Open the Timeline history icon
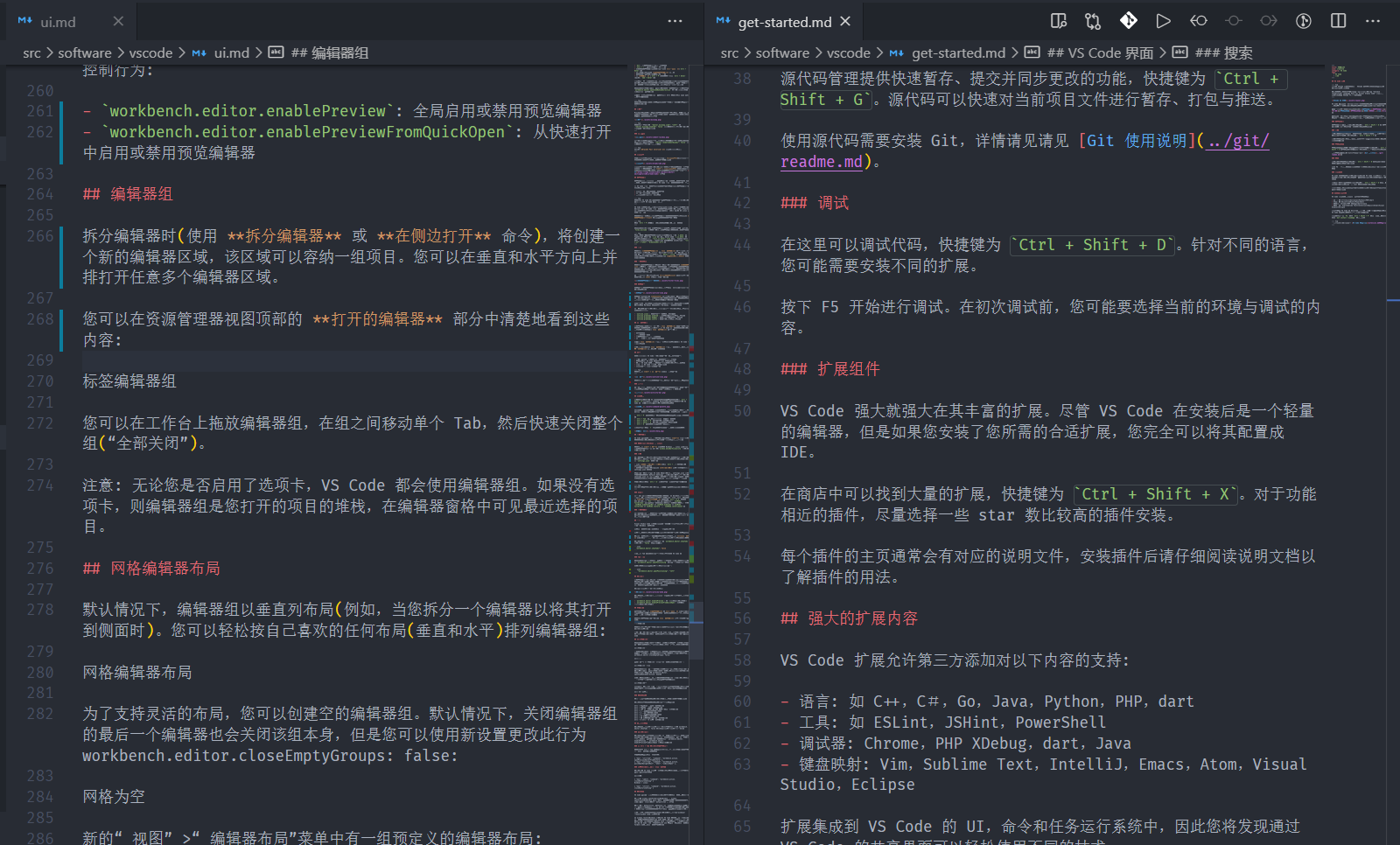The width and height of the screenshot is (1400, 845). point(1303,21)
